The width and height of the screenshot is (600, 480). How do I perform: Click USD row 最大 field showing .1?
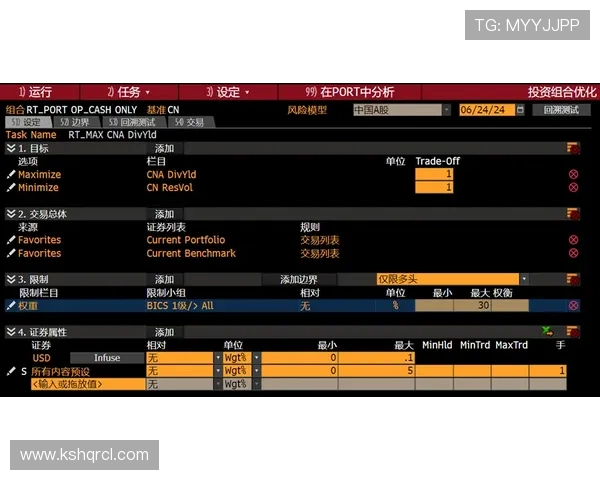click(x=377, y=358)
